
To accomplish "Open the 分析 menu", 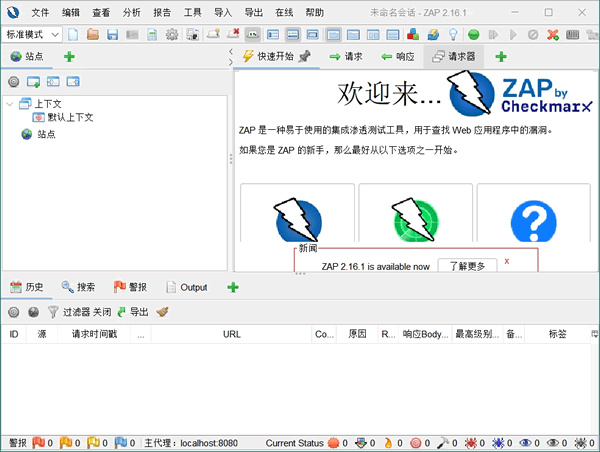I will pyautogui.click(x=131, y=12).
